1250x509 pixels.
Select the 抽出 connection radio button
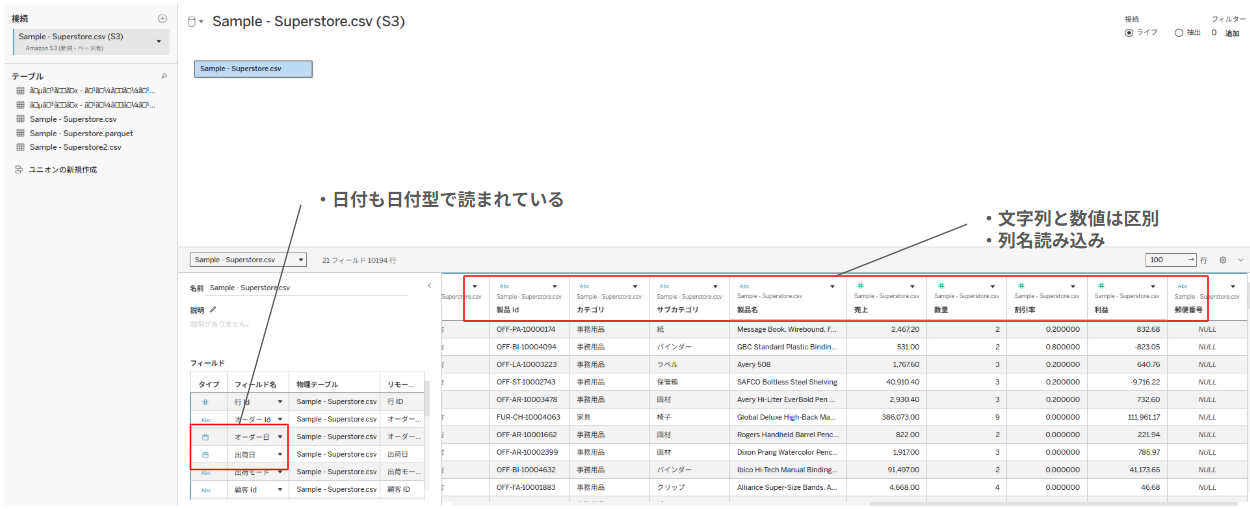pos(1179,33)
